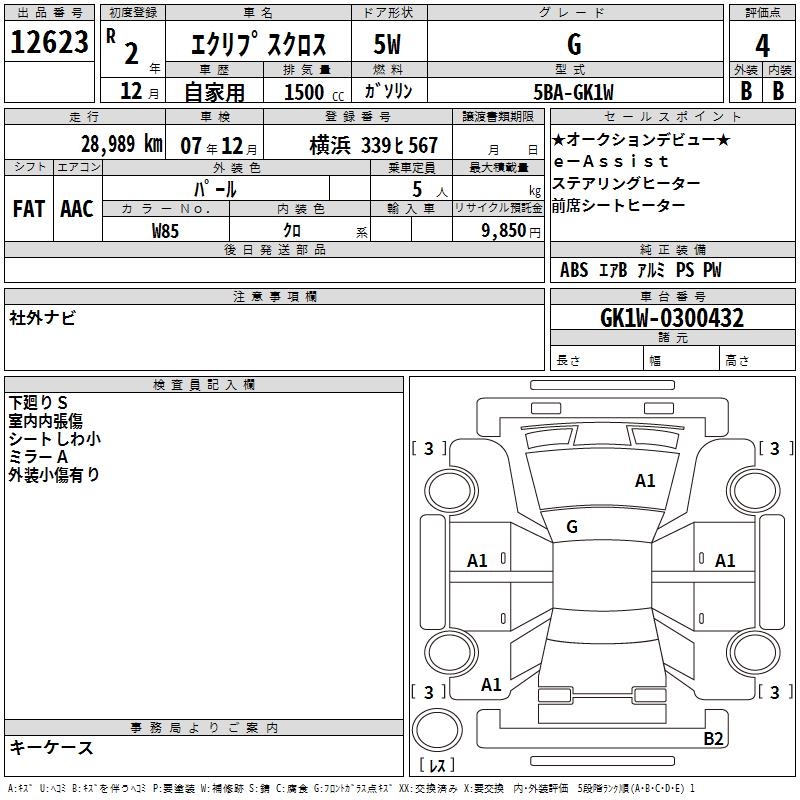Click the top-left [3] tire rating marker
This screenshot has height=800, width=800.
tap(430, 449)
